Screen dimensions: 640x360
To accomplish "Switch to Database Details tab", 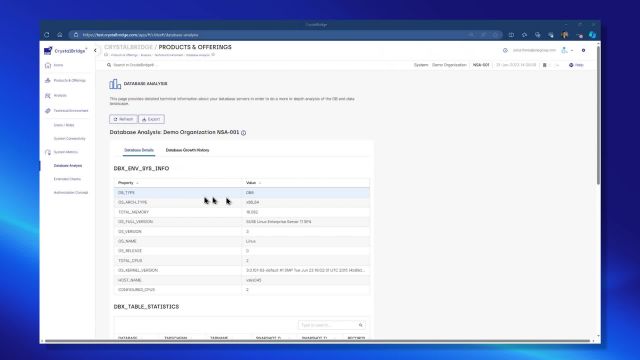I will [139, 150].
